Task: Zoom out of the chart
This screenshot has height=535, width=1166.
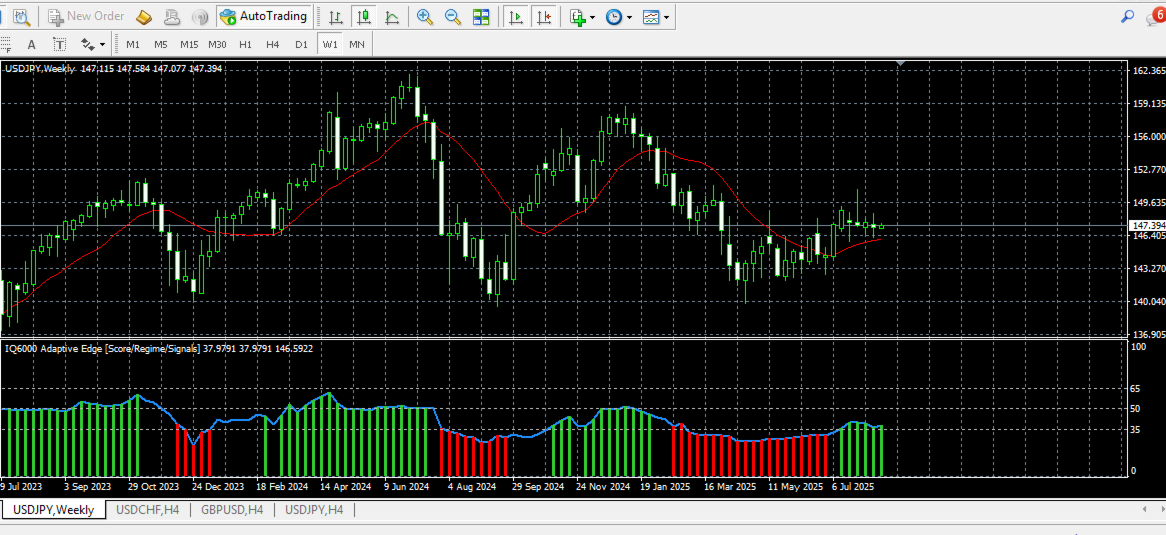Action: [452, 16]
